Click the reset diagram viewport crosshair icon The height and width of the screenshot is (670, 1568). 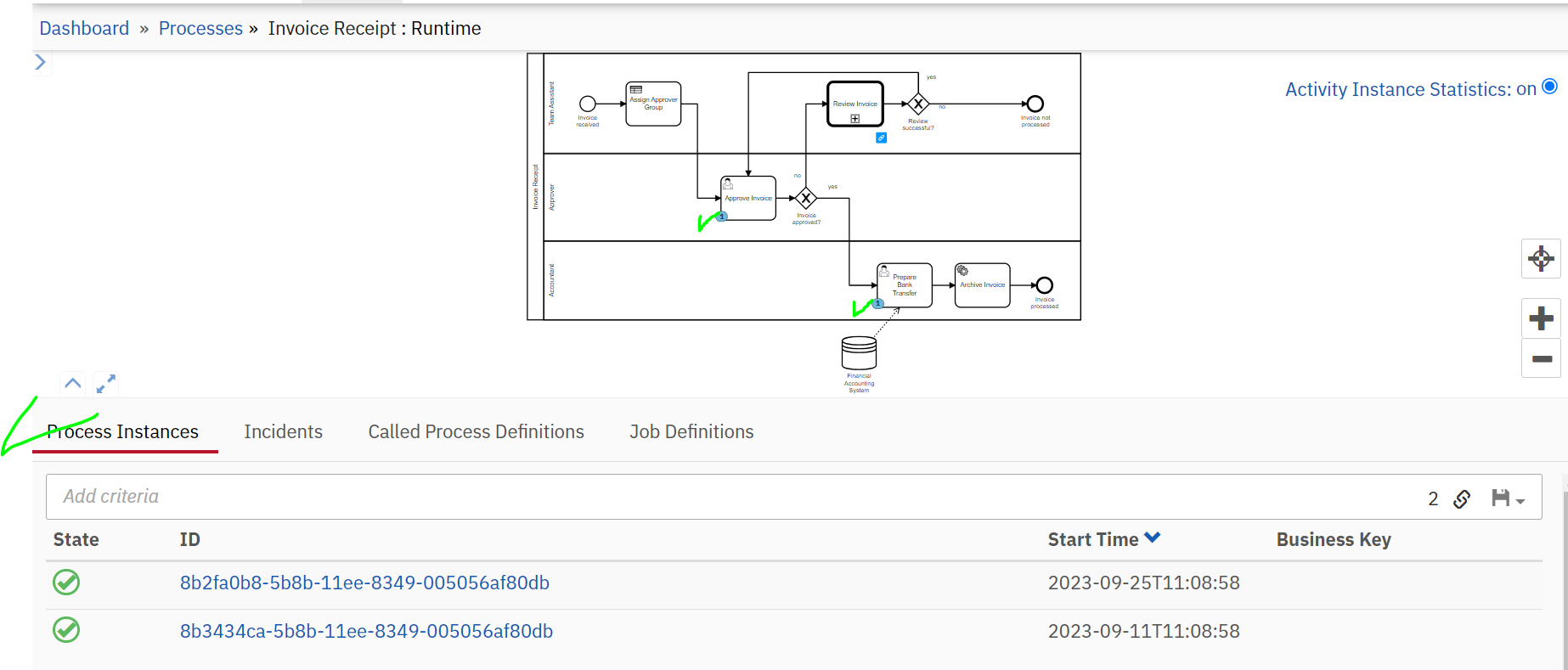(x=1541, y=258)
